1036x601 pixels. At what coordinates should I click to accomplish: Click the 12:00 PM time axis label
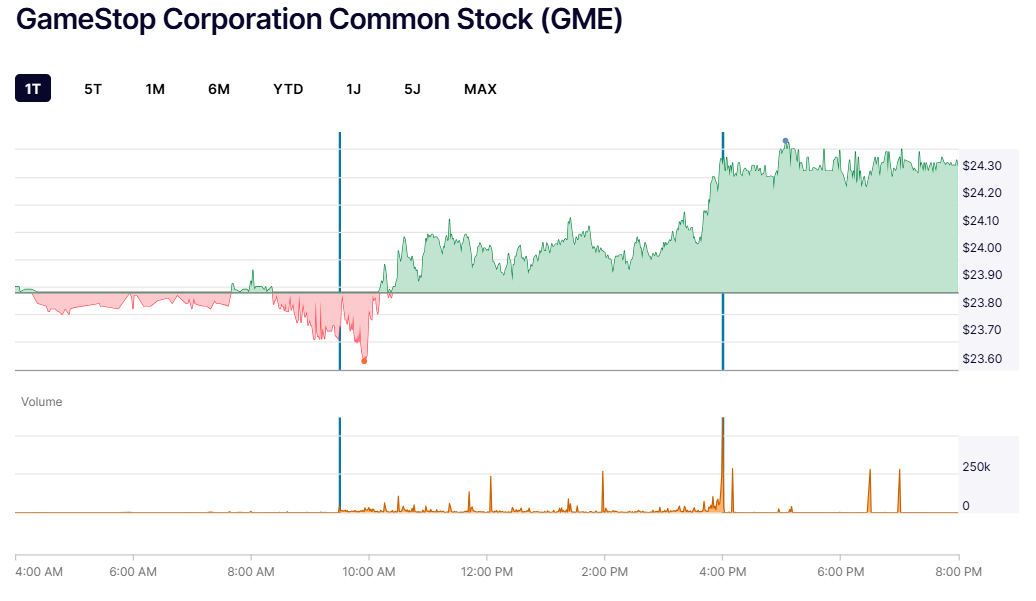pyautogui.click(x=487, y=572)
